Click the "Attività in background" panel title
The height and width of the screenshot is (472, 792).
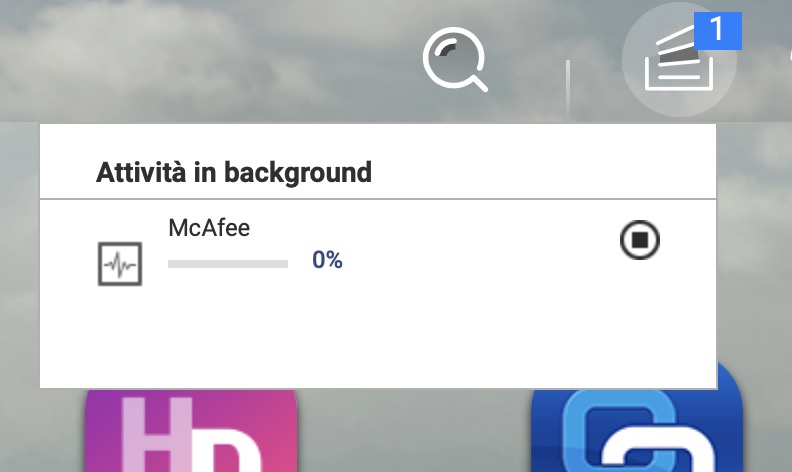pos(234,172)
